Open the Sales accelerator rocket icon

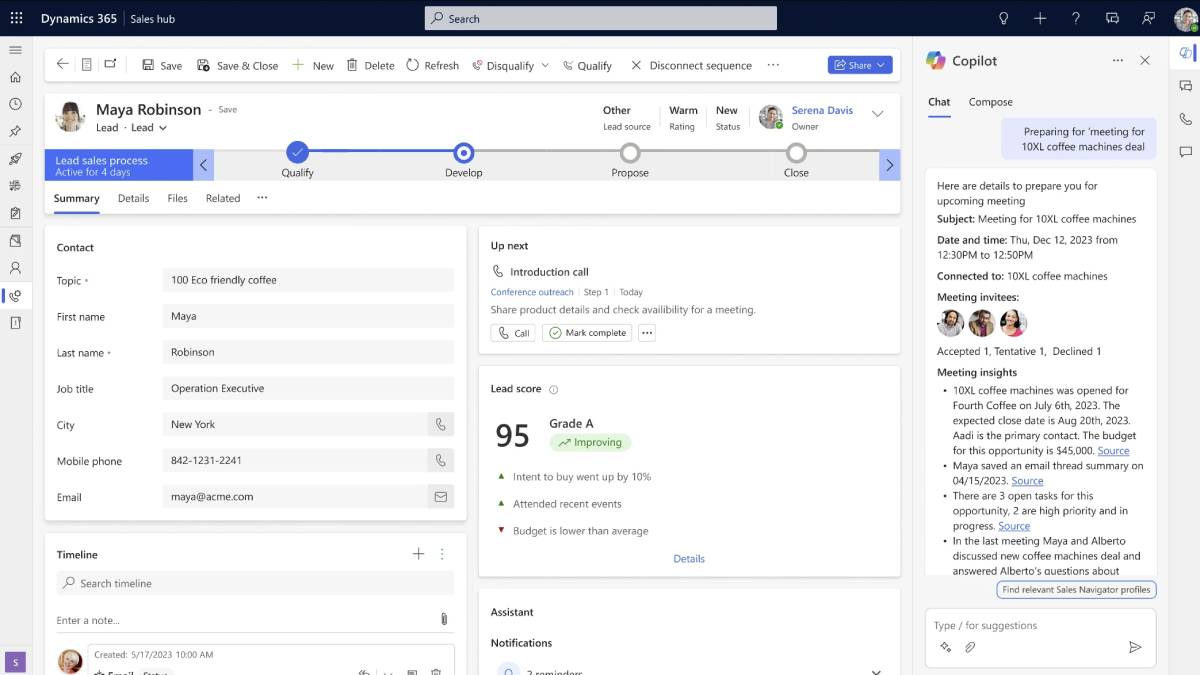(16, 158)
